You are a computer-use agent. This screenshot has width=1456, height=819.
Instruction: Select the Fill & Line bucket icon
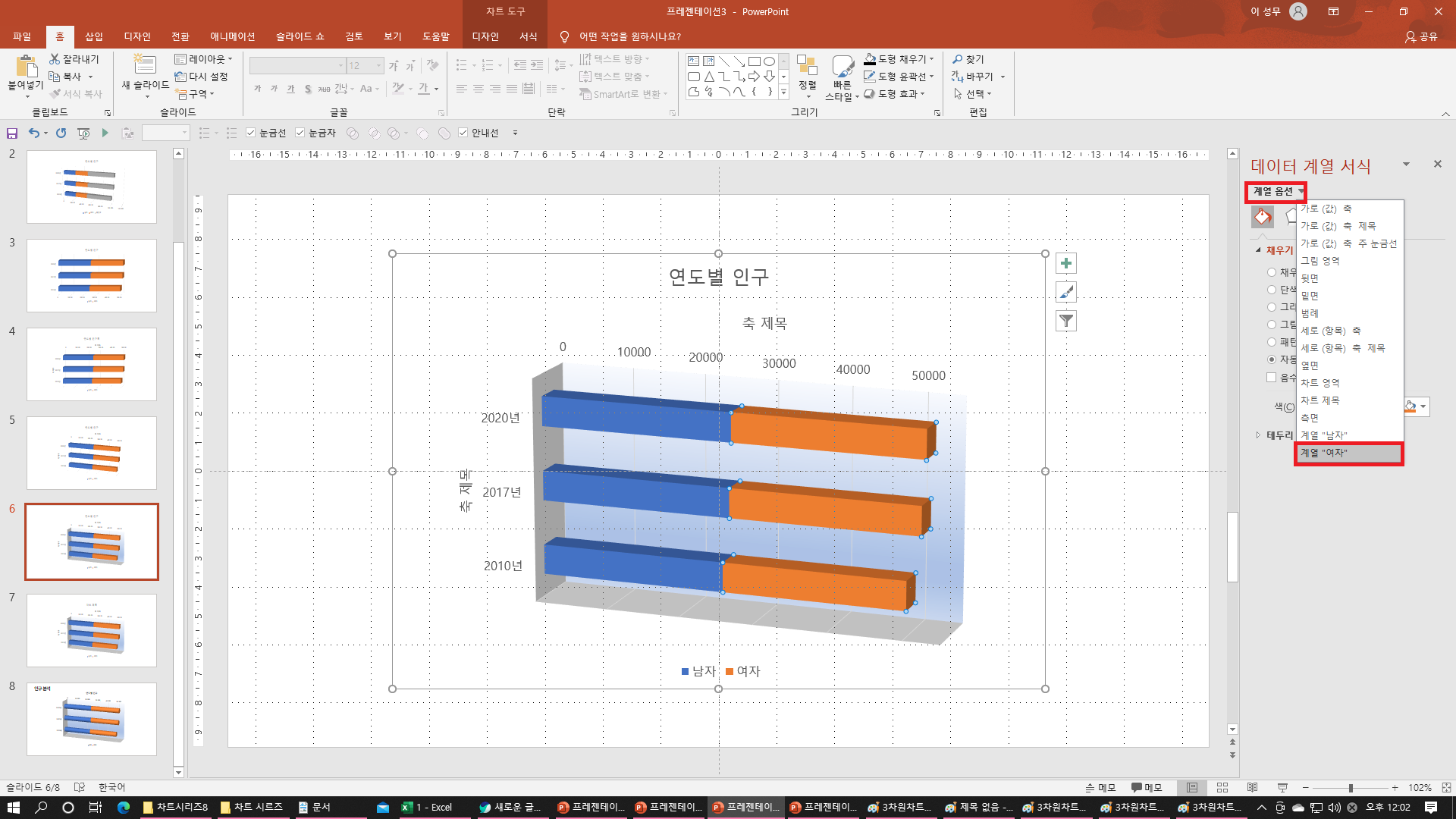coord(1262,217)
